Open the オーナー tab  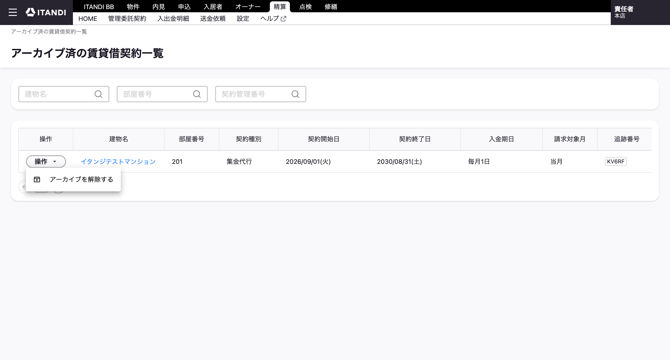[x=248, y=7]
